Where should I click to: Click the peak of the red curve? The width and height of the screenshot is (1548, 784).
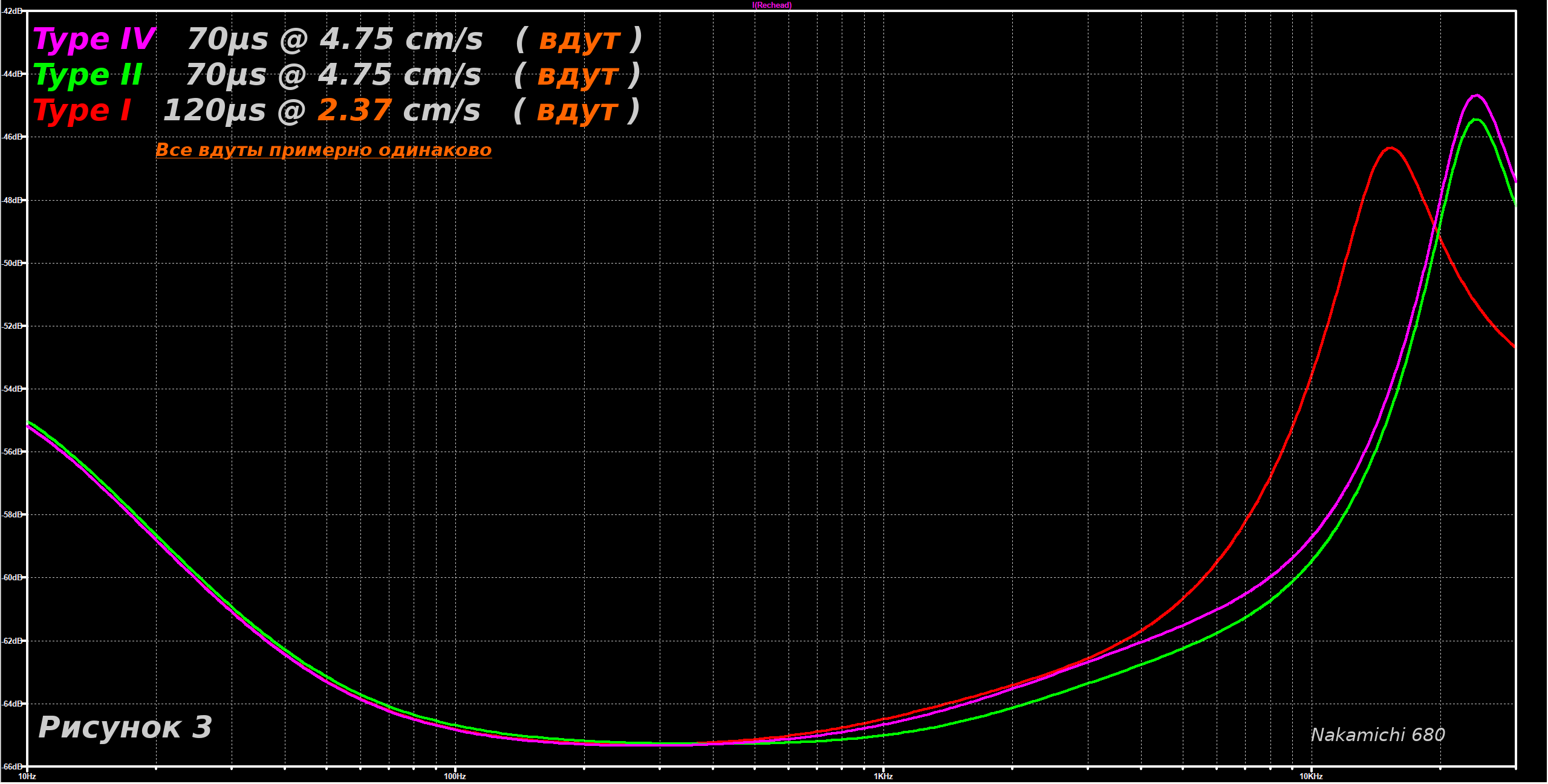pyautogui.click(x=1391, y=147)
